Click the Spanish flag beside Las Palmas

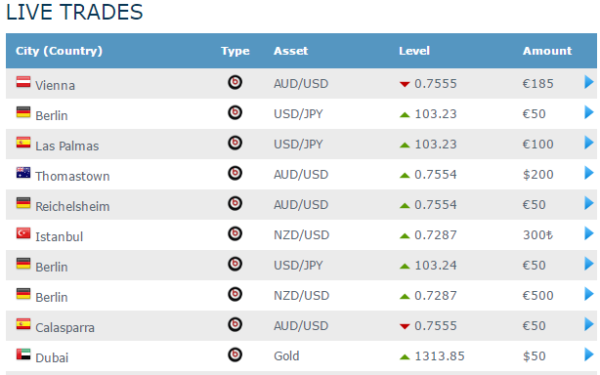click(x=23, y=143)
